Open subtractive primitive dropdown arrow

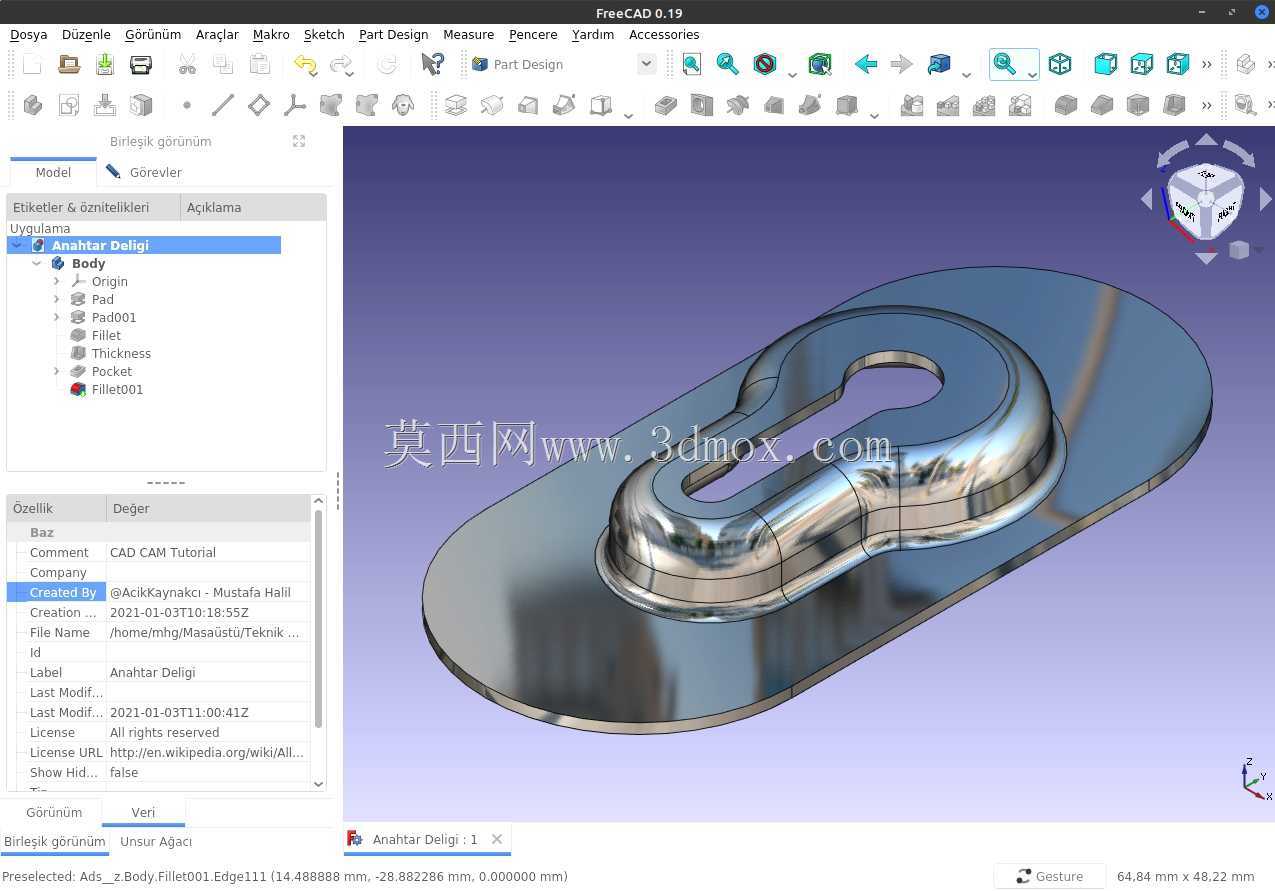(x=874, y=114)
